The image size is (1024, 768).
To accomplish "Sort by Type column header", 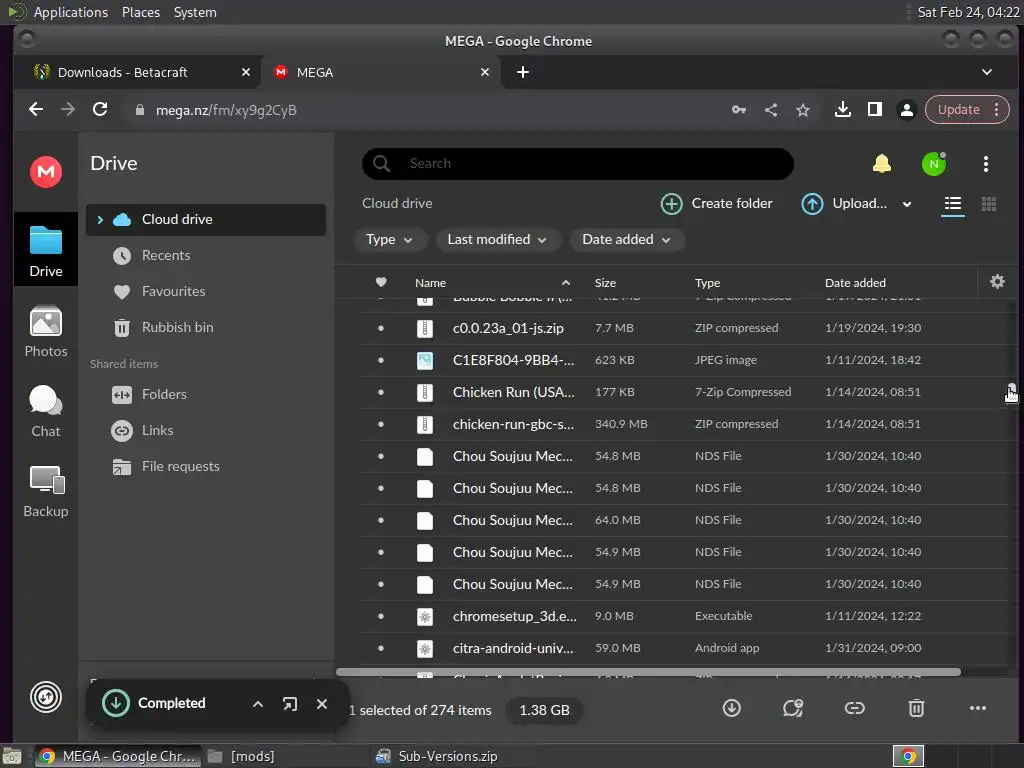I will pyautogui.click(x=707, y=283).
